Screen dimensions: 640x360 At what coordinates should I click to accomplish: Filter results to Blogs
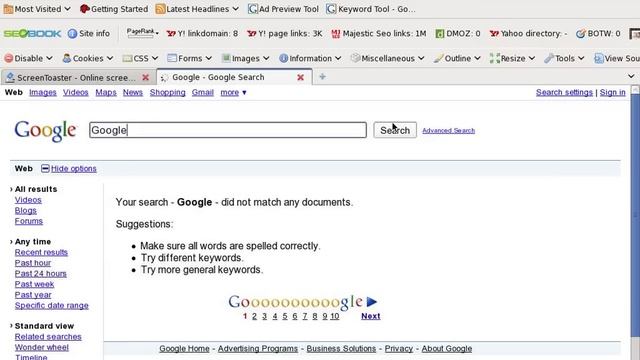coord(26,210)
